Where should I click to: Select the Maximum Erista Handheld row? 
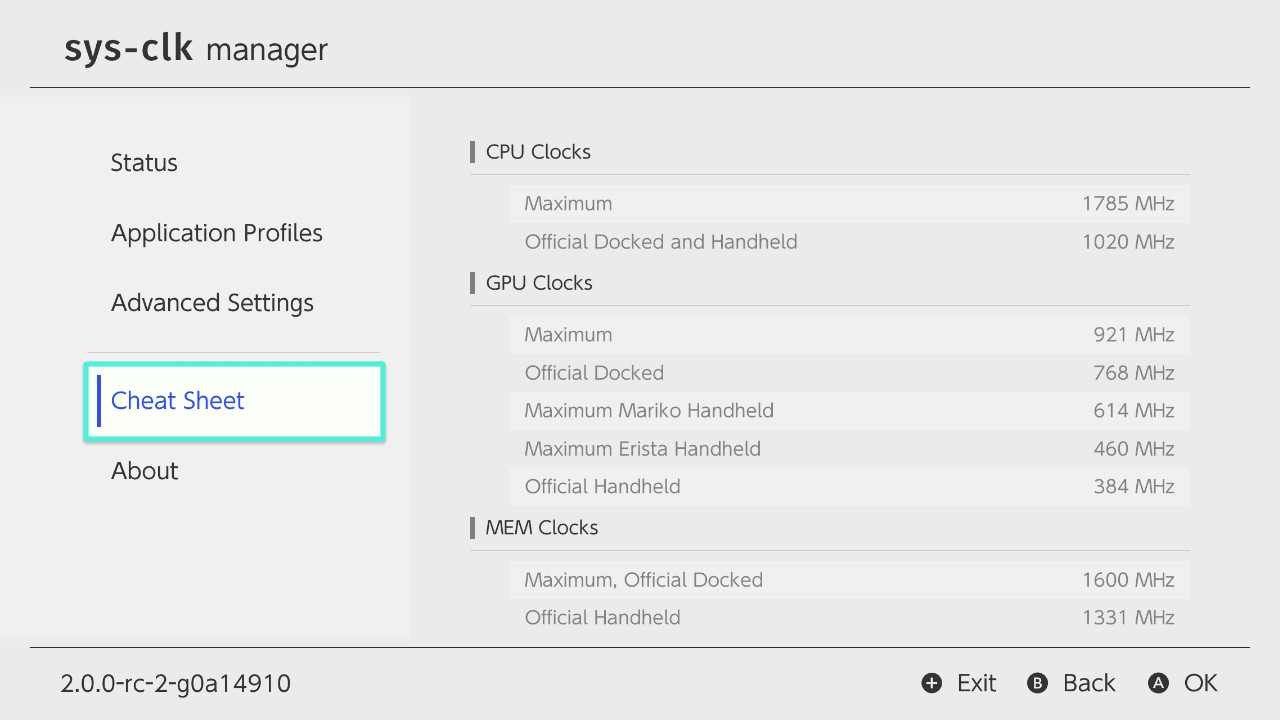coord(849,449)
